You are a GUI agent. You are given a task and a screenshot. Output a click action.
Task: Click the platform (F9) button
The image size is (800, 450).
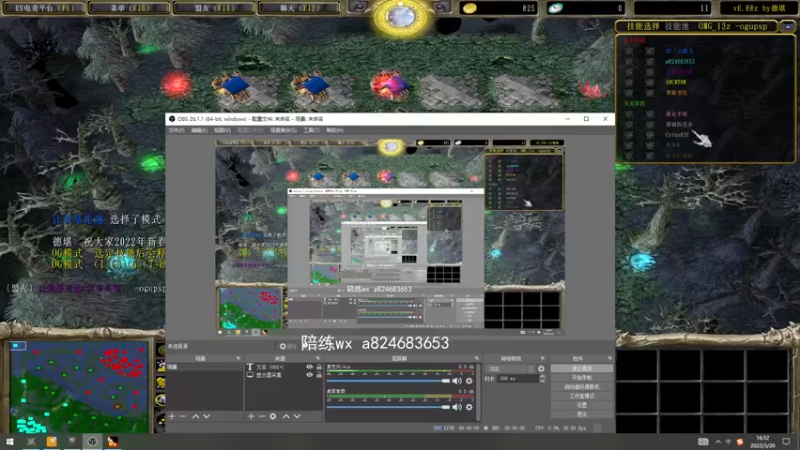43,8
